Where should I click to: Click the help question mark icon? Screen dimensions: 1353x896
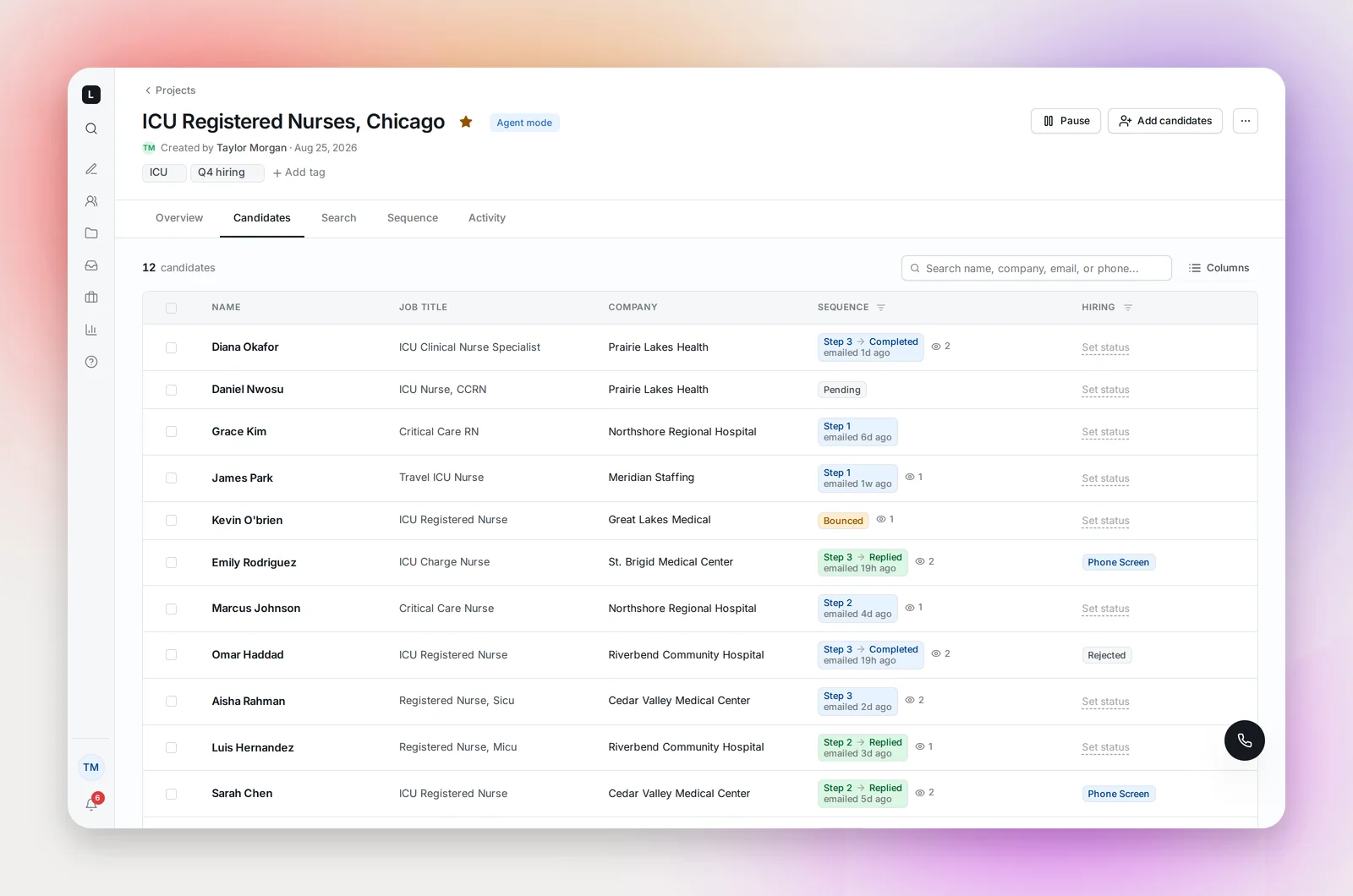(91, 362)
